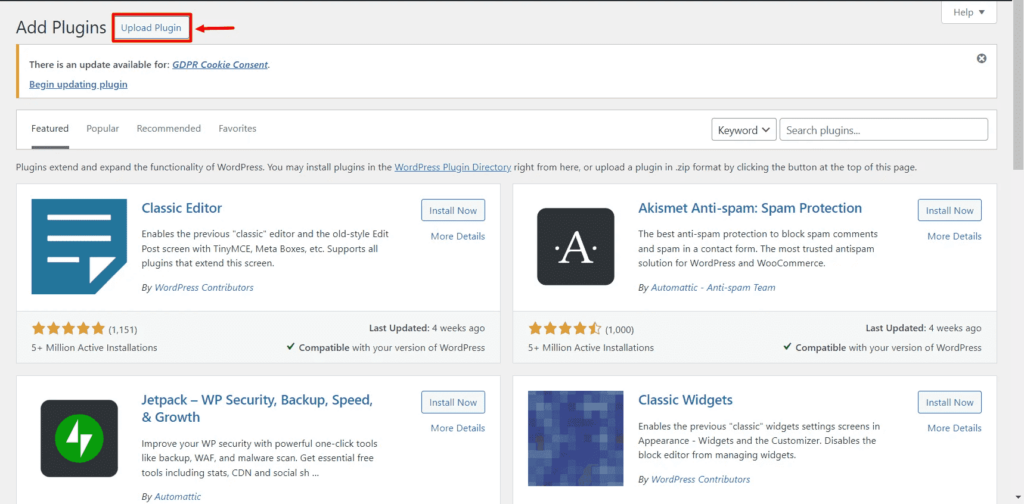Open Automattic - Anti-spam Team author link
The height and width of the screenshot is (504, 1024).
[713, 287]
